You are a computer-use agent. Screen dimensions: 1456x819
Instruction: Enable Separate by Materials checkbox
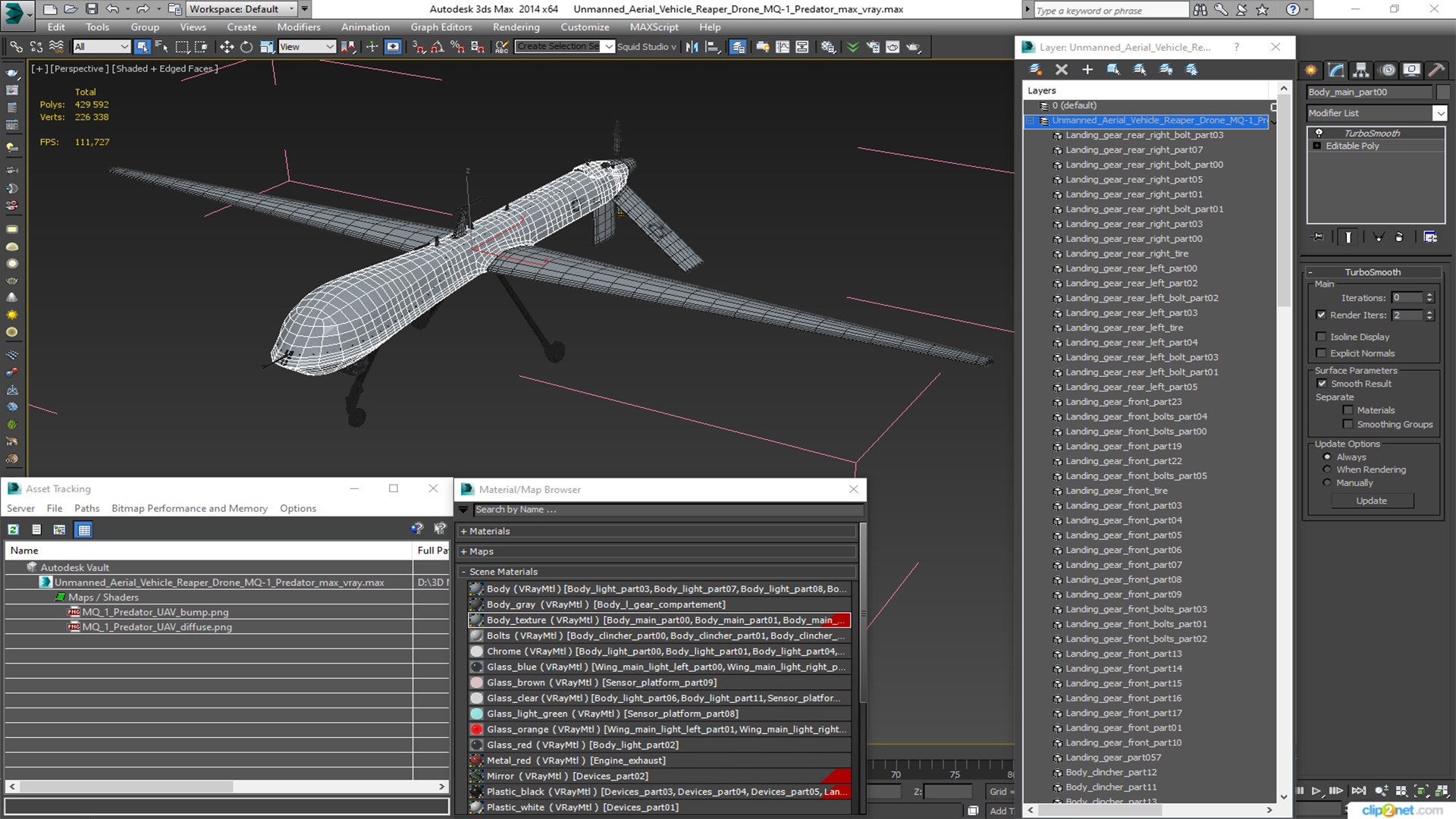pos(1348,410)
